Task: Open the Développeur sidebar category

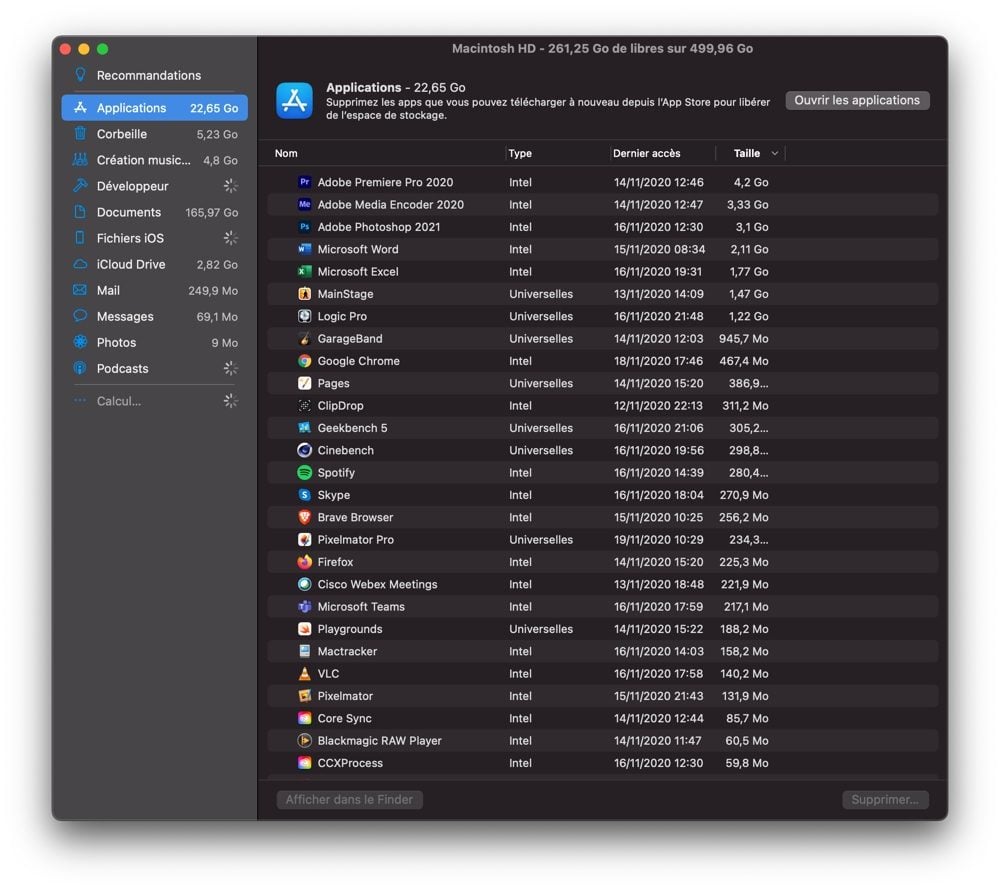Action: pyautogui.click(x=154, y=186)
